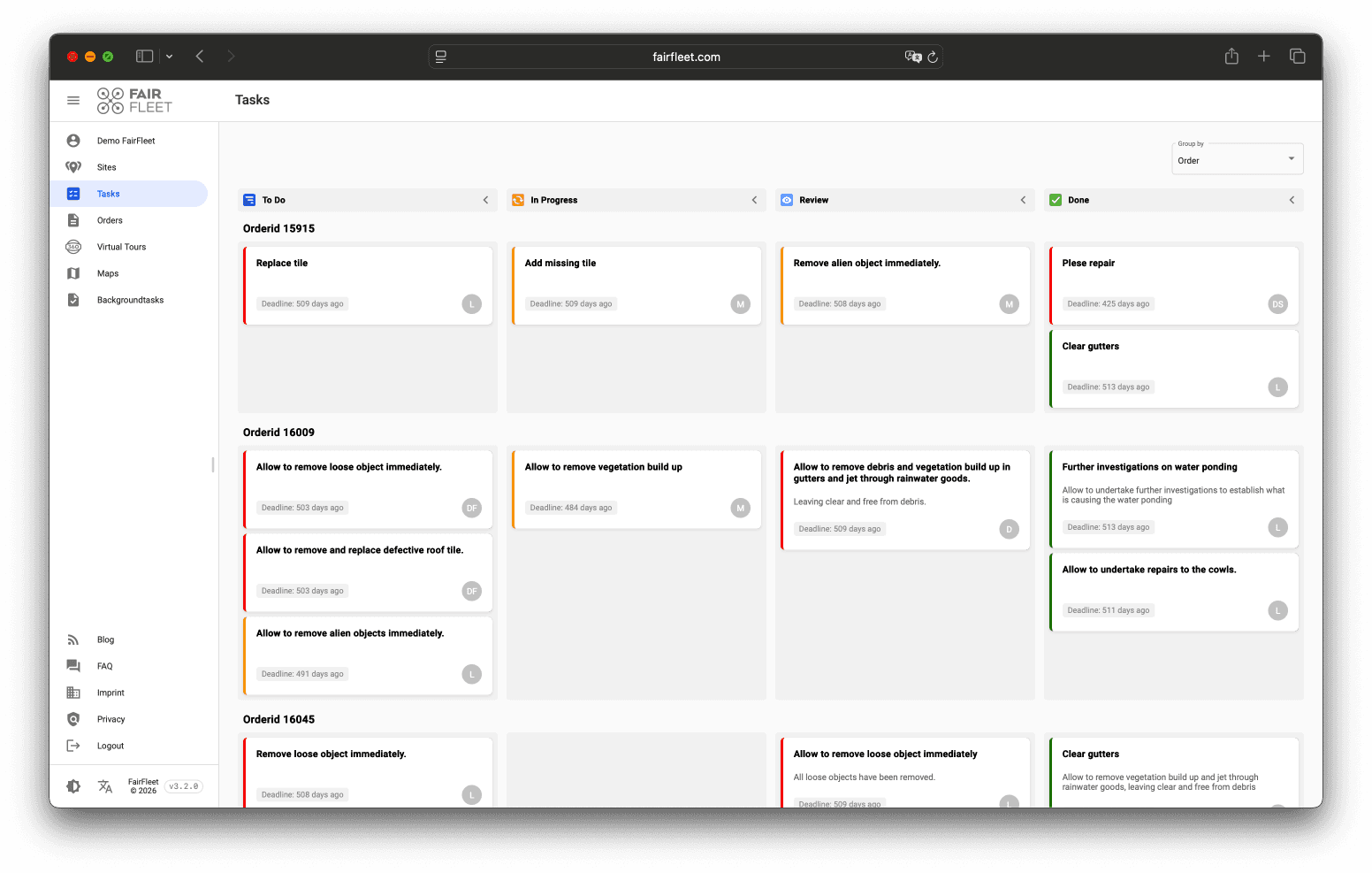Image resolution: width=1372 pixels, height=873 pixels.
Task: Select the Sites item in the sidebar
Action: point(106,166)
